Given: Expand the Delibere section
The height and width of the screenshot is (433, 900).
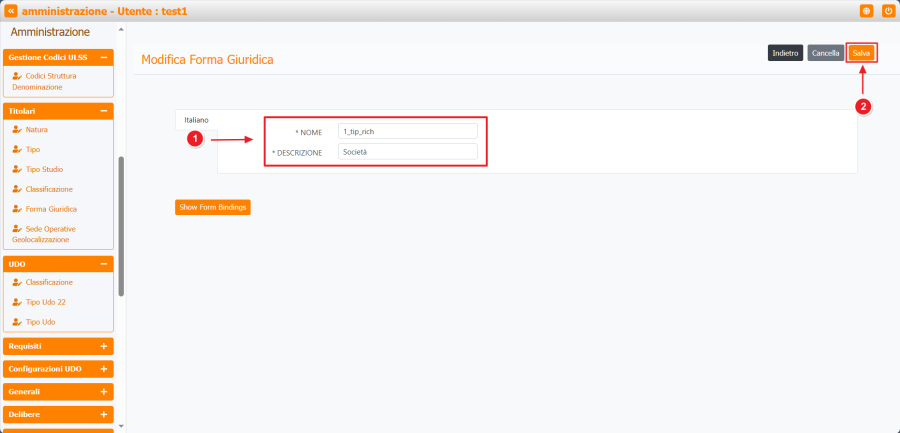Looking at the screenshot, I should [x=103, y=414].
